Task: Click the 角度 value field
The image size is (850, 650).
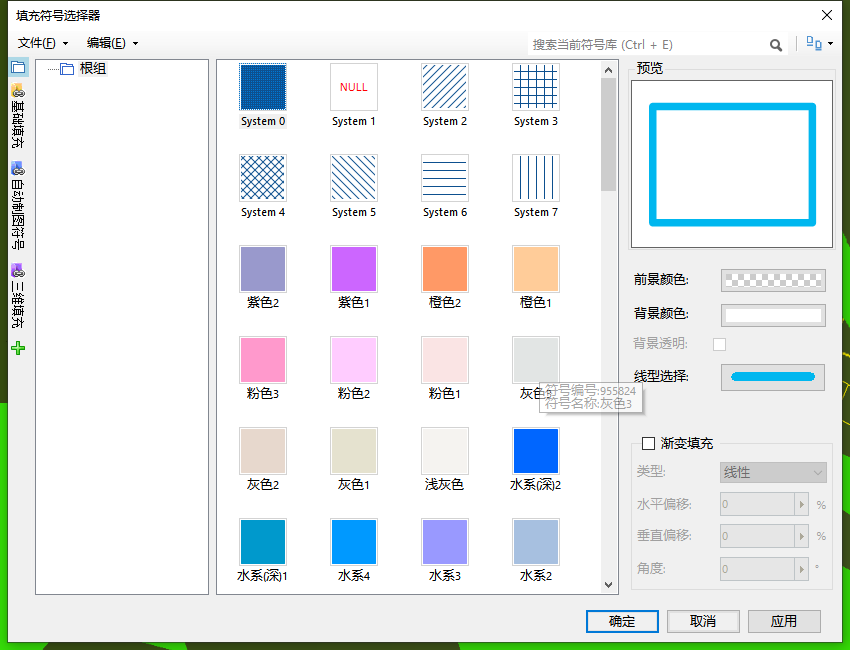Action: click(757, 569)
